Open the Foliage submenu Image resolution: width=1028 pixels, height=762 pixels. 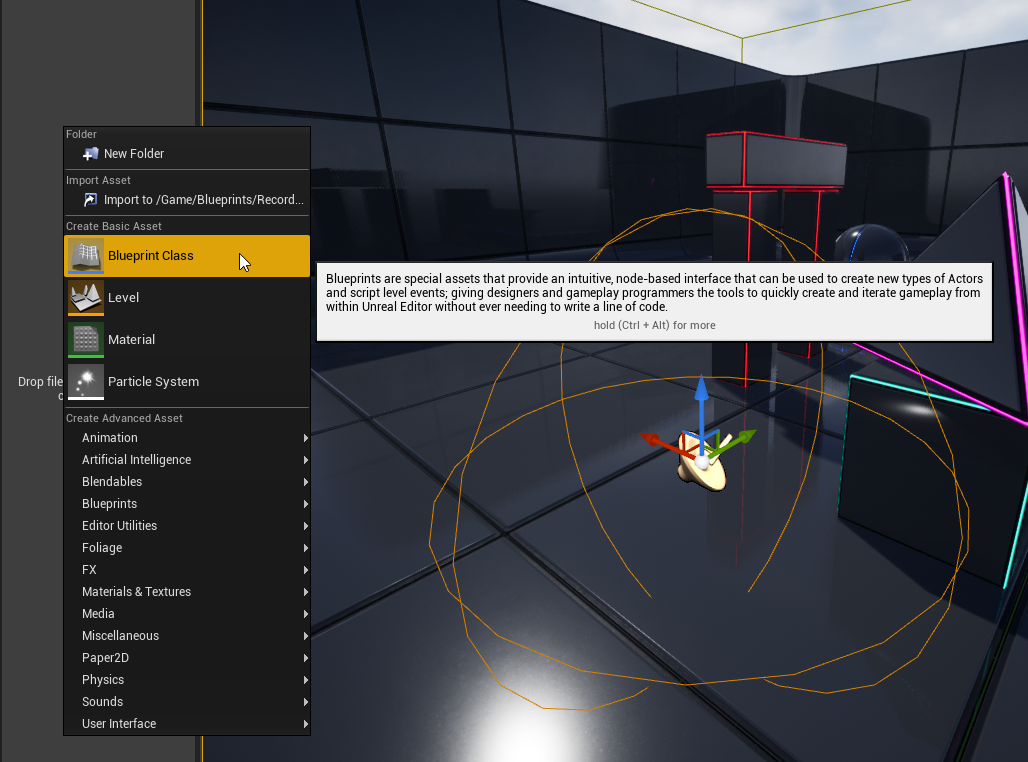point(187,548)
